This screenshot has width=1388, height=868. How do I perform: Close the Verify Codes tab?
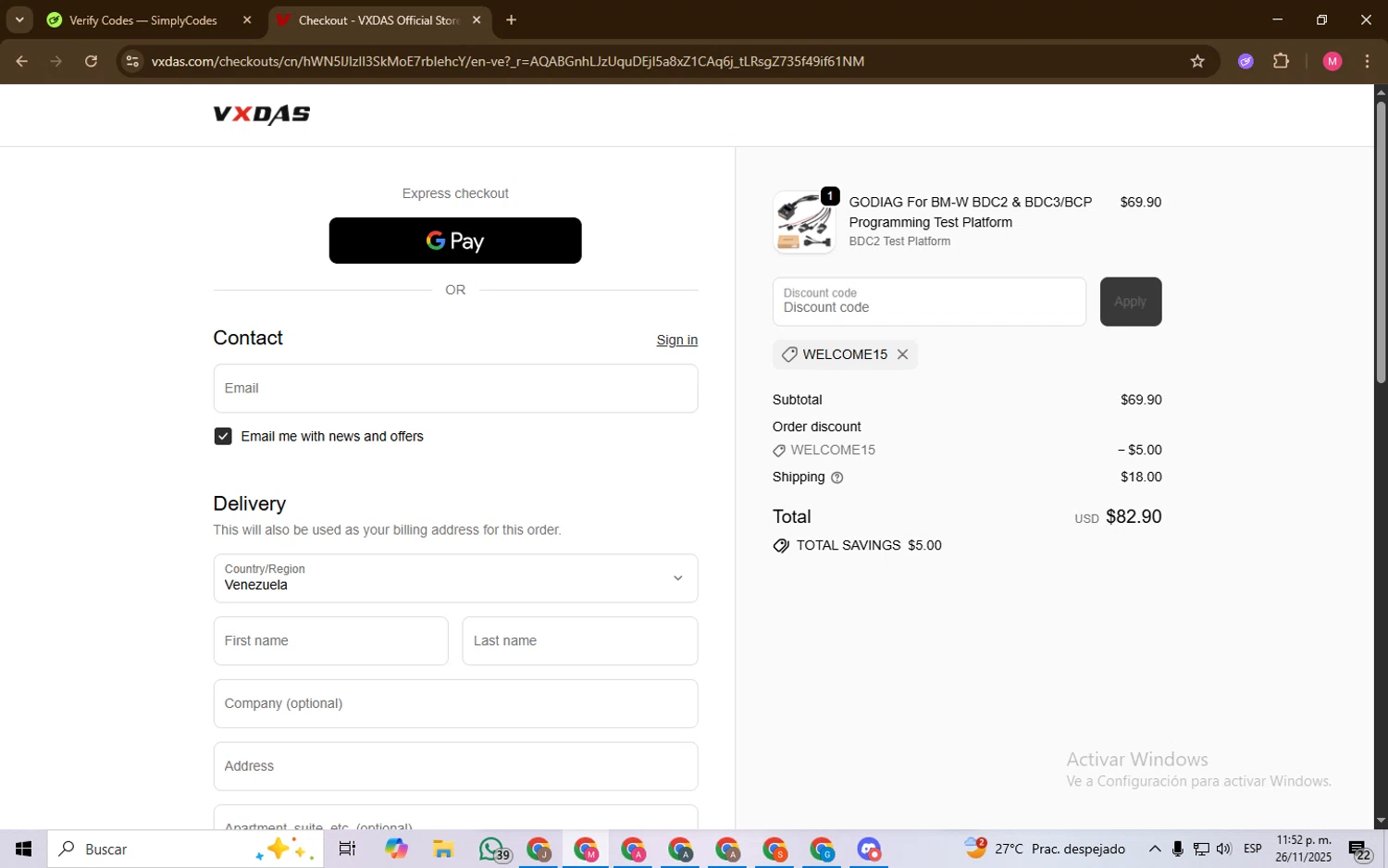247,20
